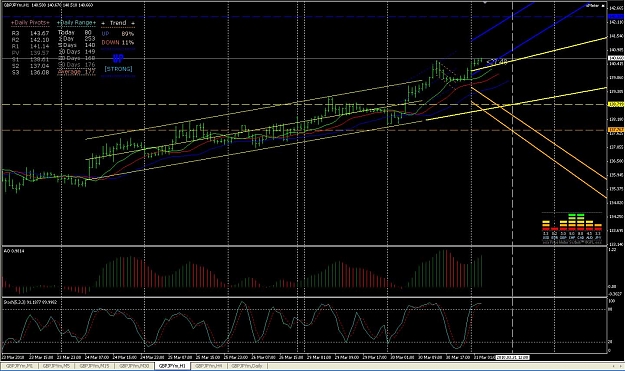The height and width of the screenshot is (371, 625).
Task: Click the R3 pivot value 143.67
Action: pyautogui.click(x=39, y=33)
